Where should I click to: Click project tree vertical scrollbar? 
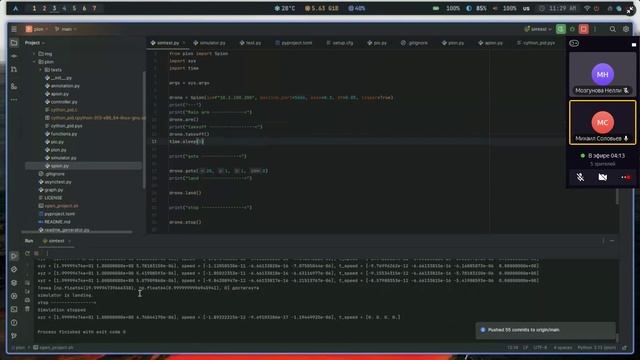(x=144, y=130)
